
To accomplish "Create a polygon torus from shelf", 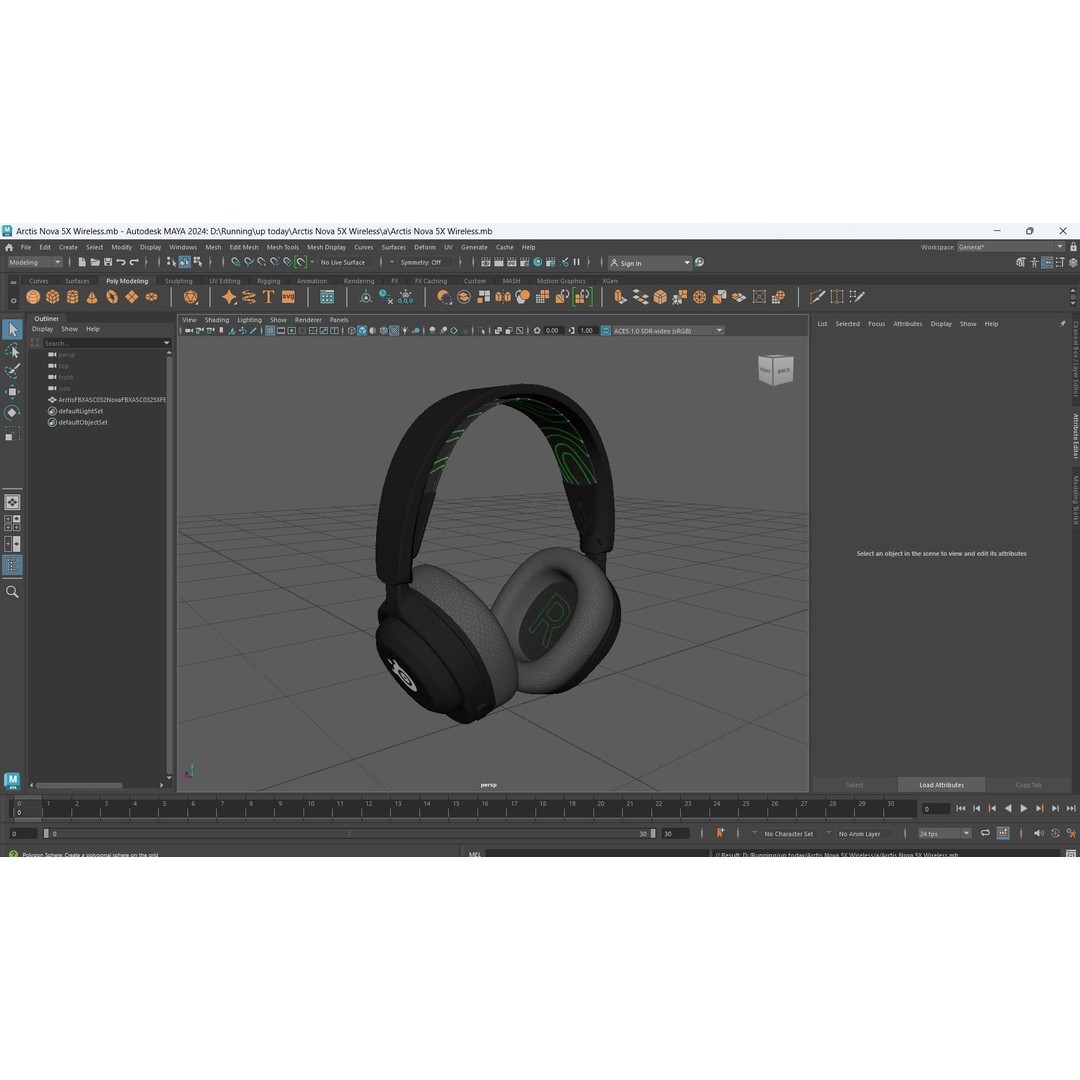I will click(x=112, y=297).
